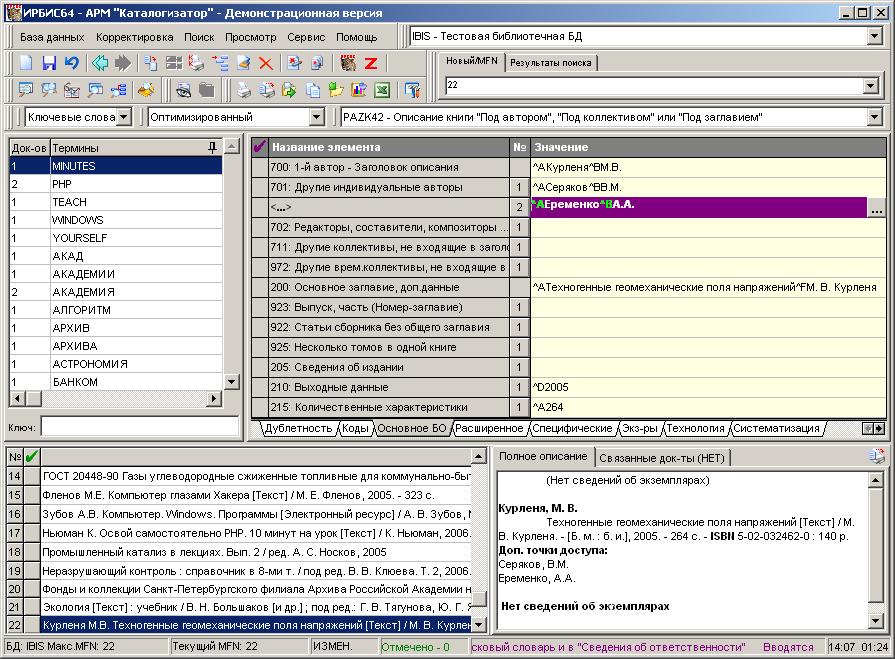This screenshot has width=895, height=659.
Task: Switch to the 'Систематизация' tab
Action: tap(775, 428)
